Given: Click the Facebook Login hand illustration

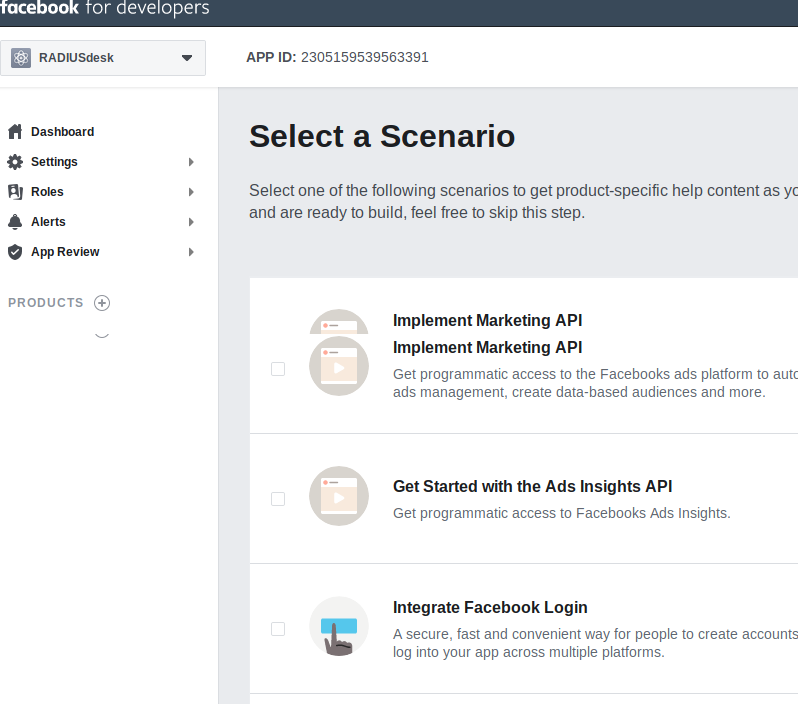Looking at the screenshot, I should click(339, 627).
